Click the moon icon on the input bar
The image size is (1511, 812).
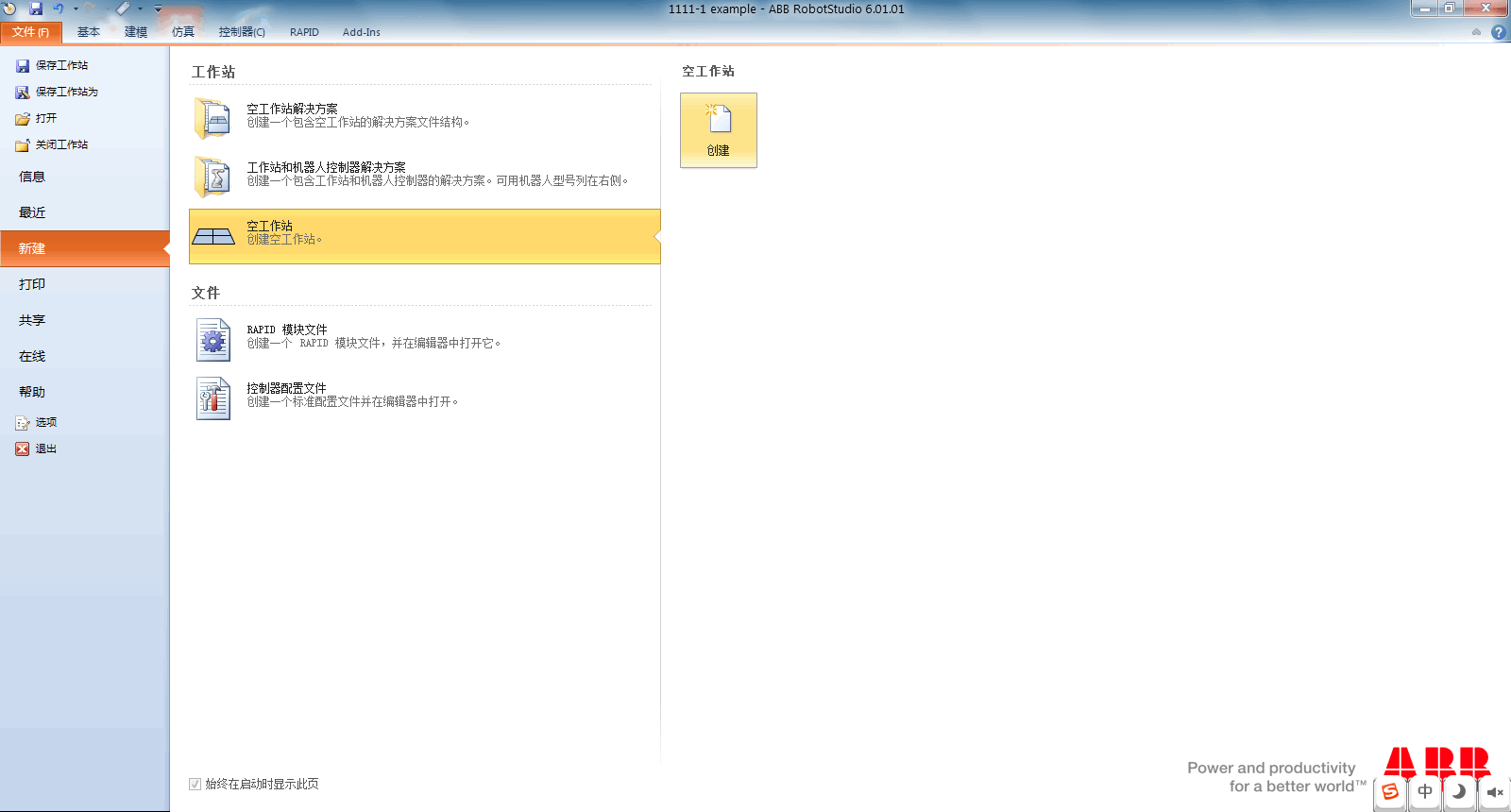(x=1460, y=791)
